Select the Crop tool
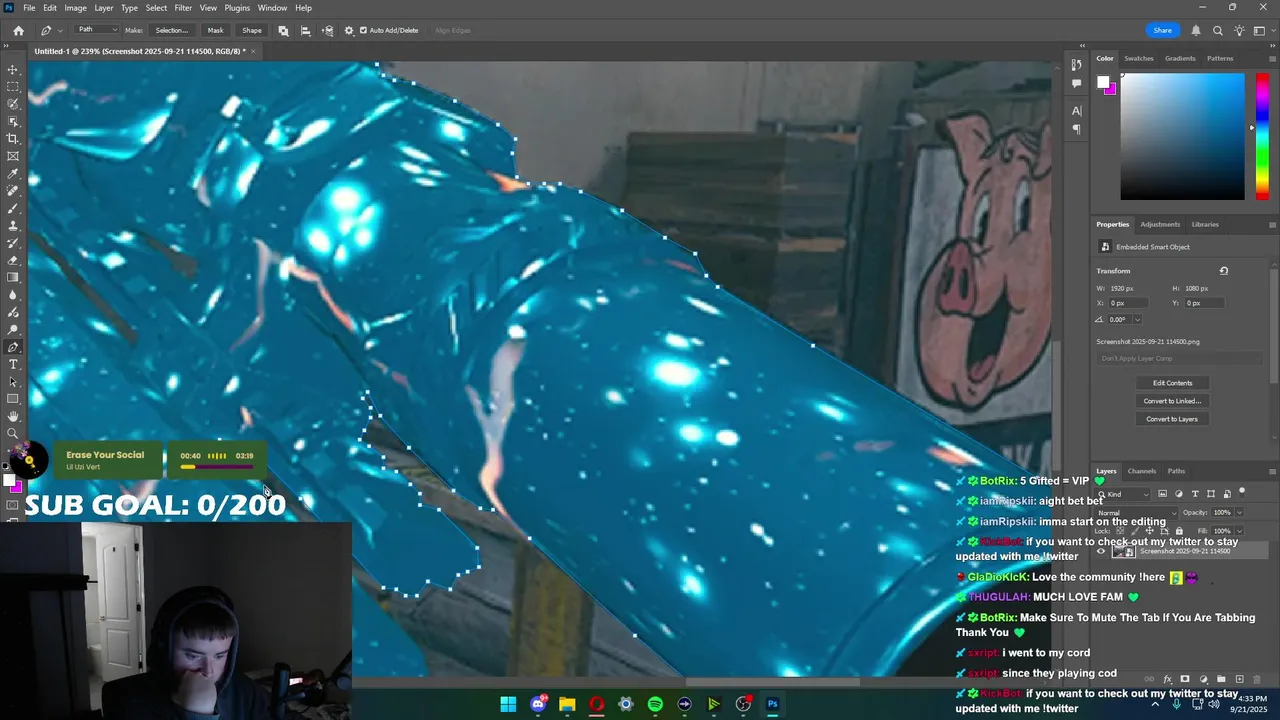 coord(13,138)
